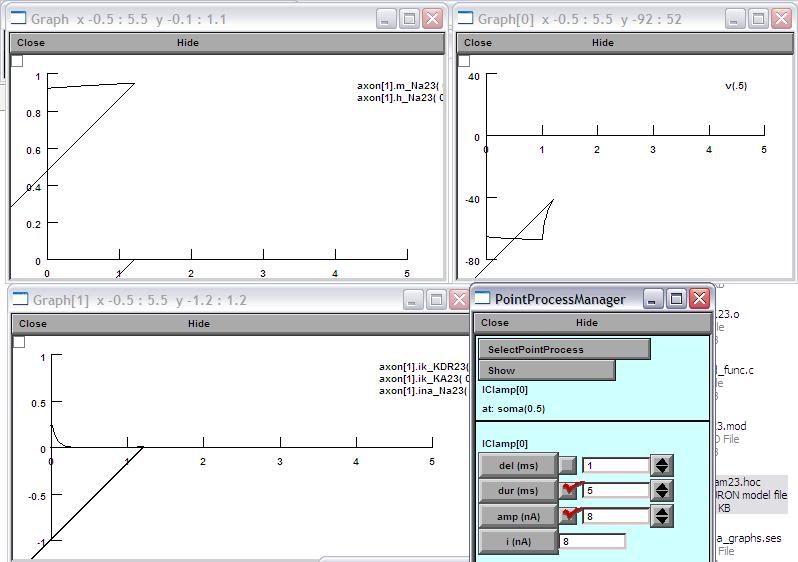Choose Close in PointProcessManager menu bar

(495, 323)
